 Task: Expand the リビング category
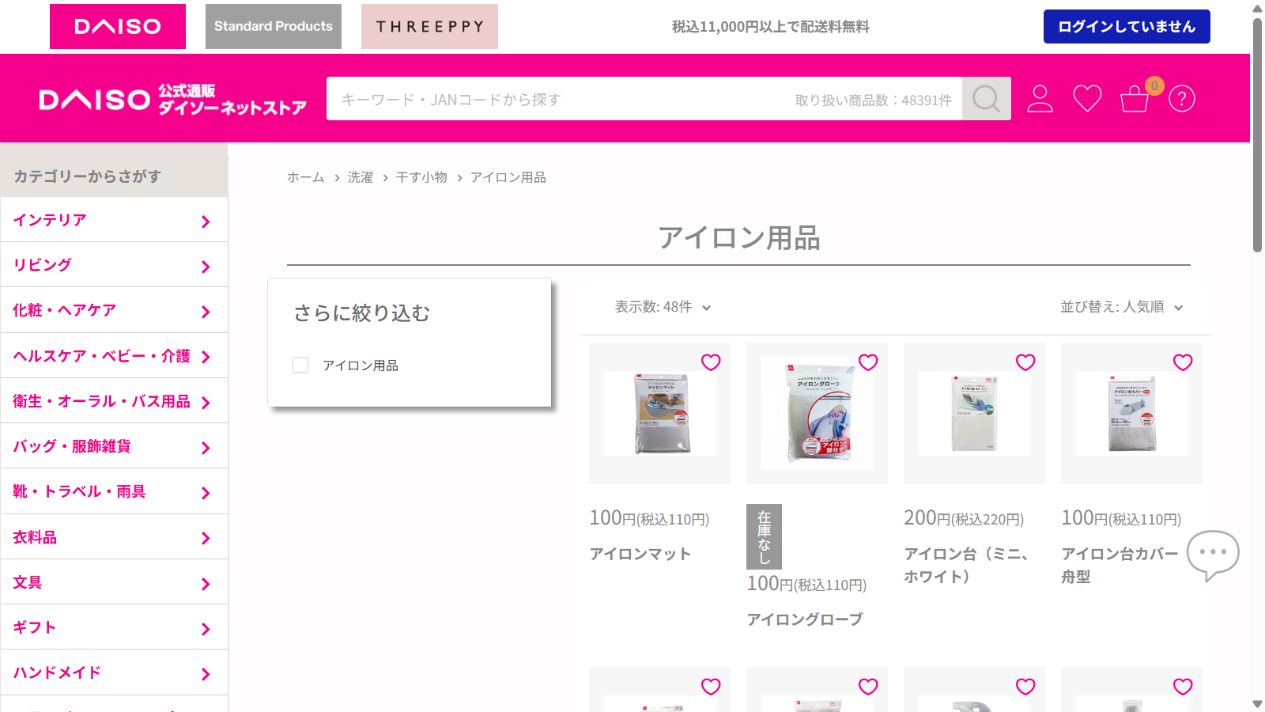[114, 265]
